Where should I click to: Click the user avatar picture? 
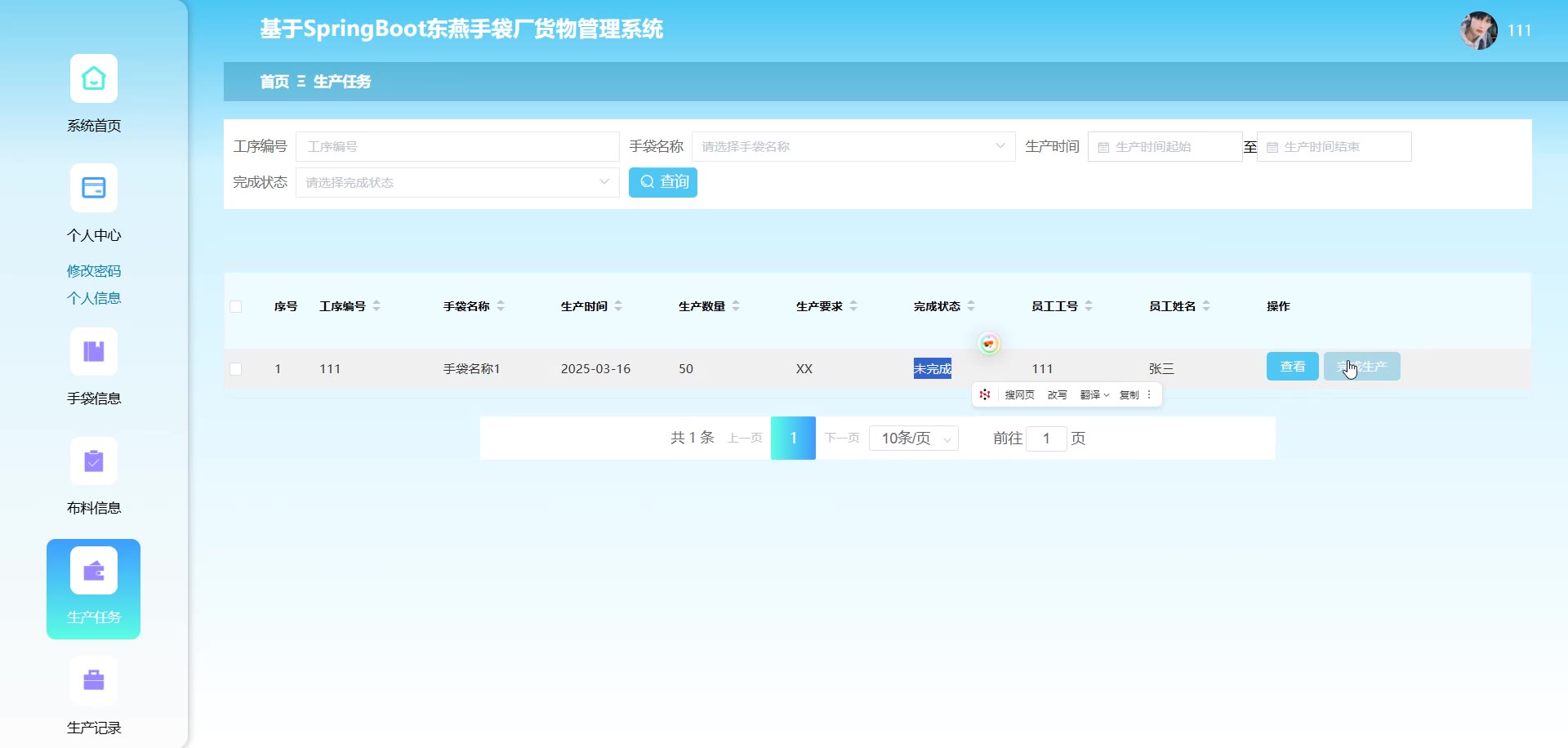(x=1478, y=31)
